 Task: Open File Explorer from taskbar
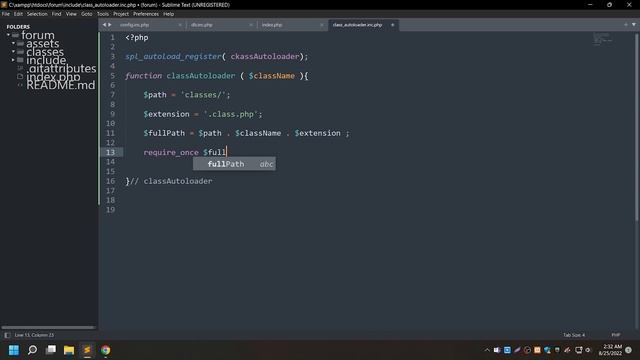tap(69, 350)
